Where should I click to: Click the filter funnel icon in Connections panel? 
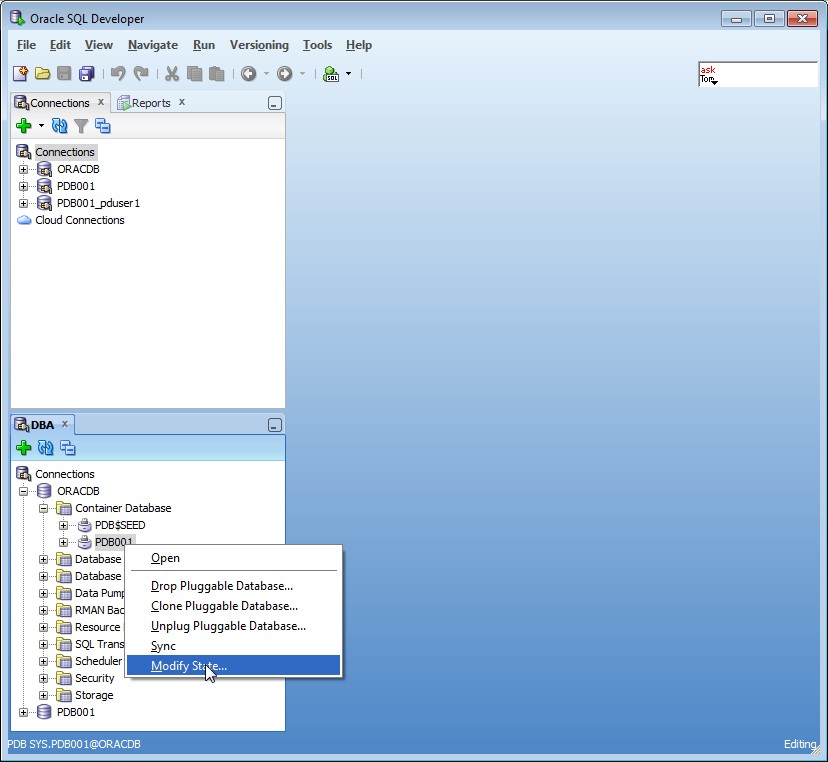point(81,126)
